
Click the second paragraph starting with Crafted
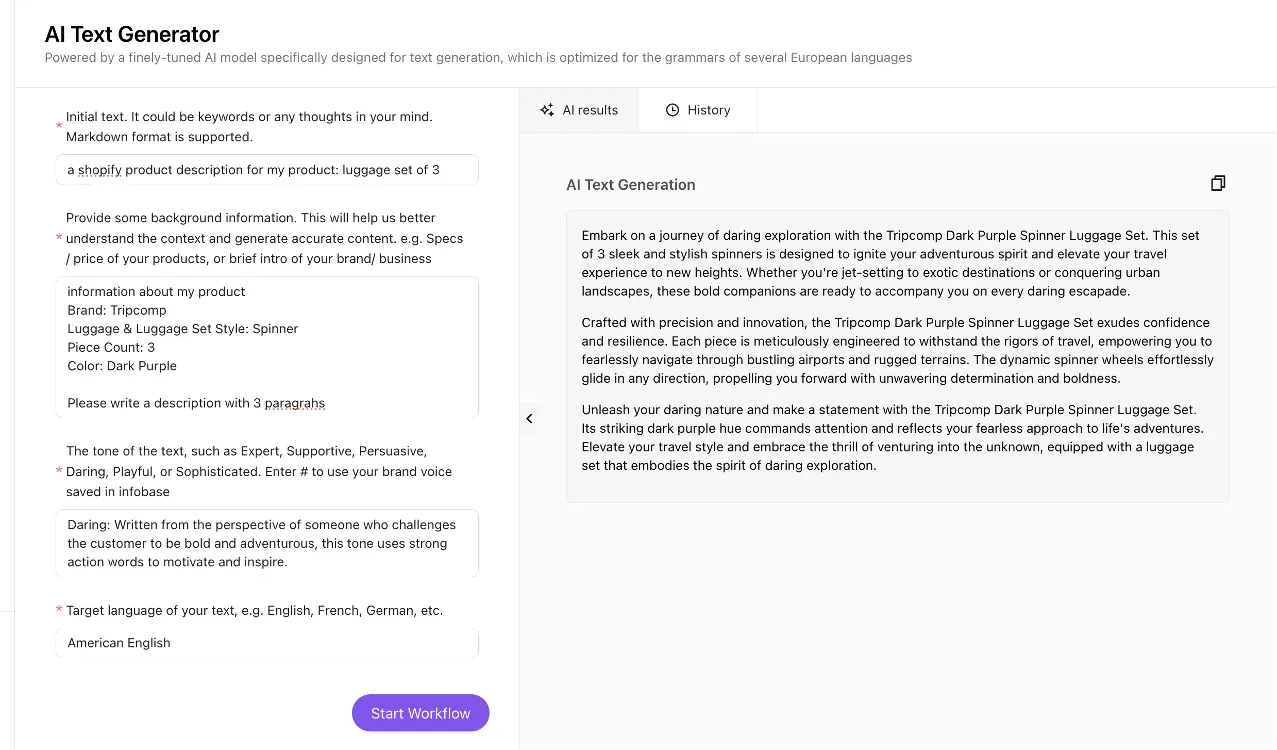tap(897, 350)
